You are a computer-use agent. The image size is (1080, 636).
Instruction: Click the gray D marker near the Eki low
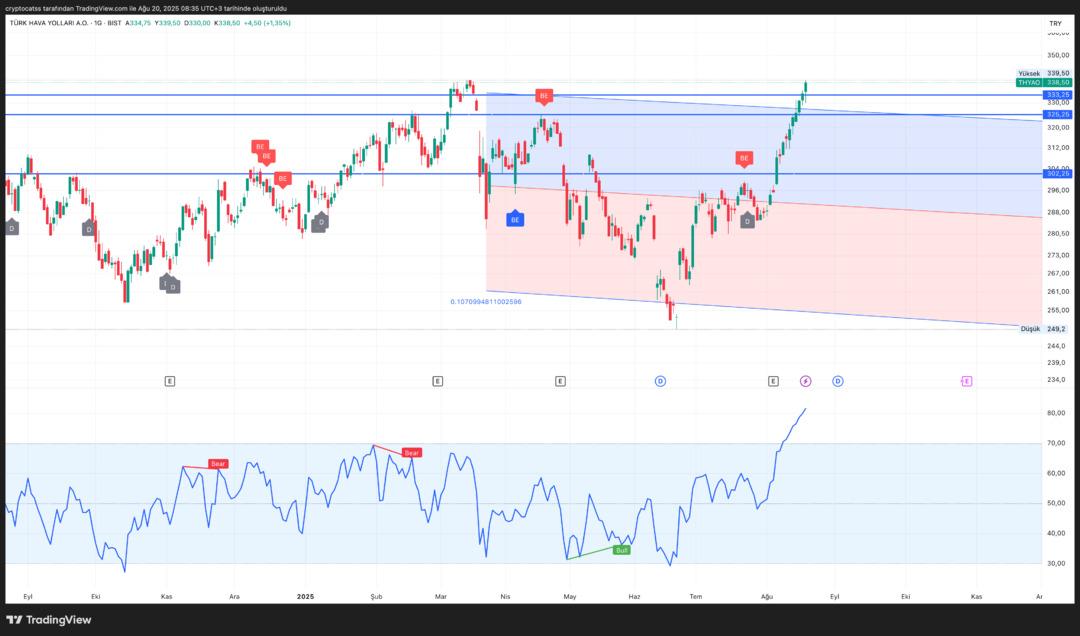[x=88, y=228]
